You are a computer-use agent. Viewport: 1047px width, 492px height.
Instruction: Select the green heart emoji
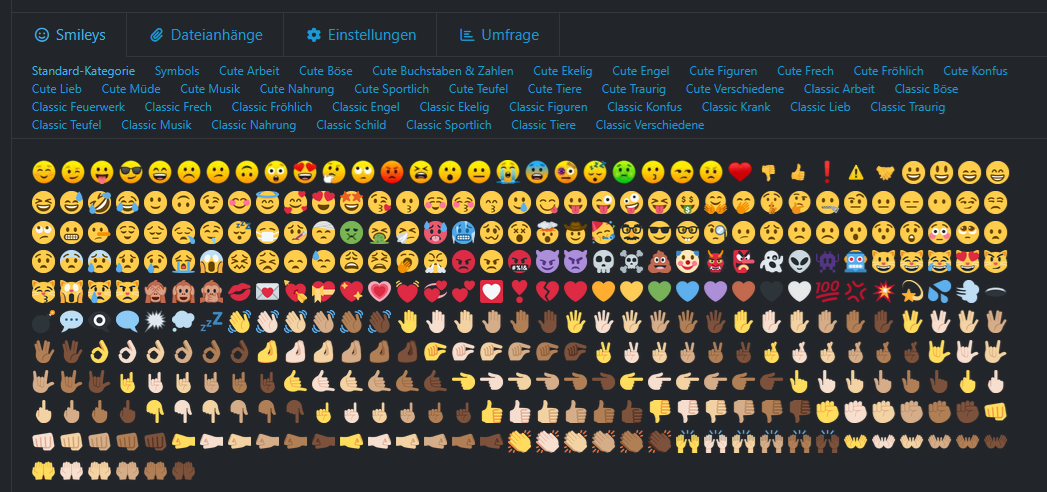pos(659,292)
